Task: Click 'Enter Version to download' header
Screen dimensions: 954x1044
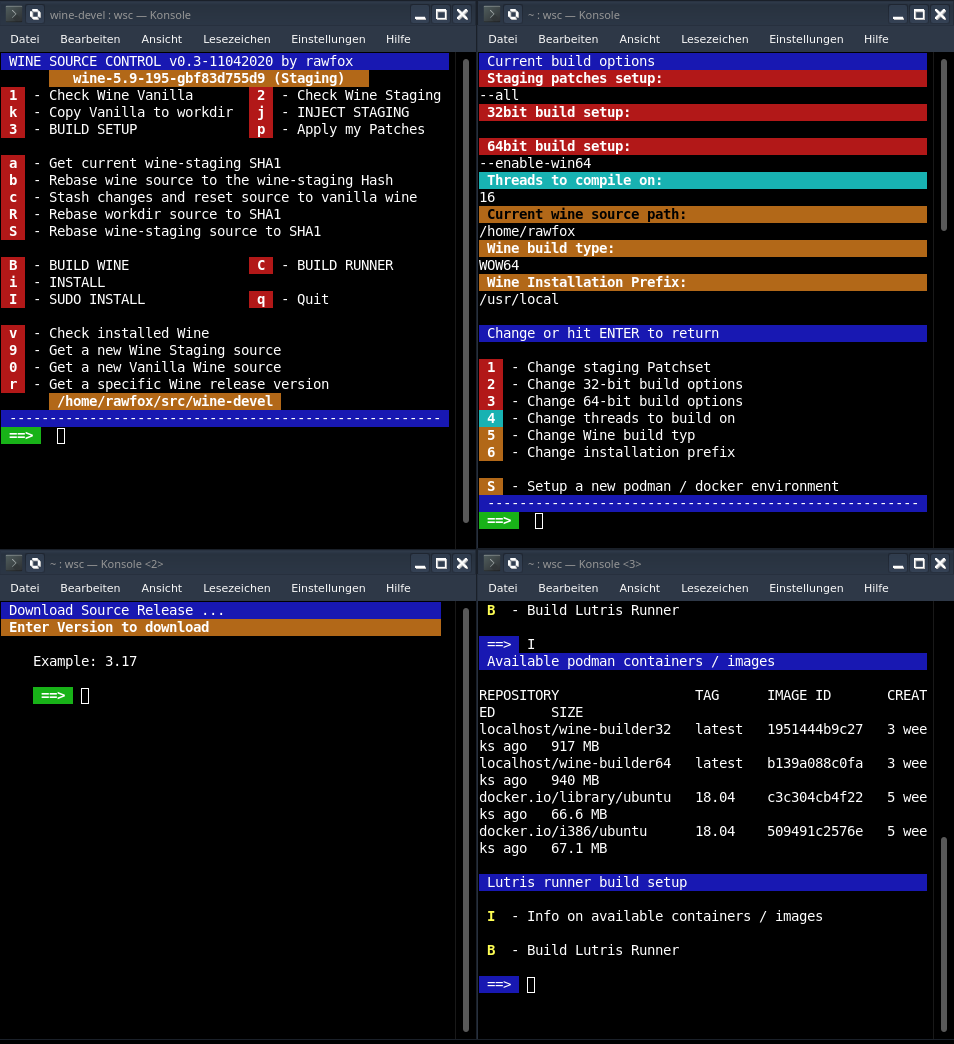Action: 221,627
